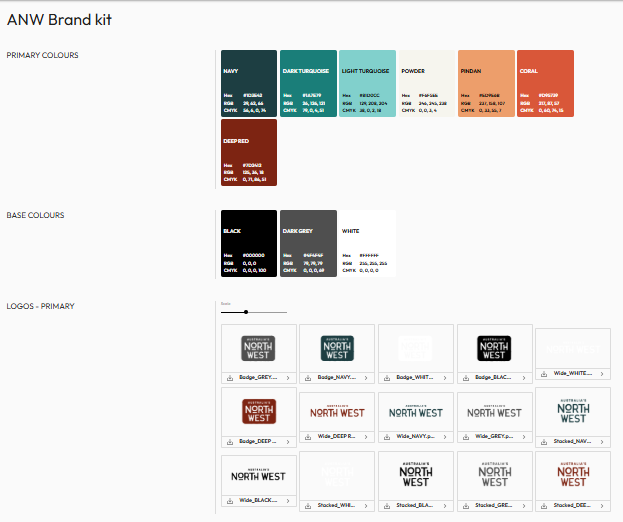Viewport: 623px width, 522px height.
Task: Download the Badge_NAVY logo file
Action: (308, 378)
